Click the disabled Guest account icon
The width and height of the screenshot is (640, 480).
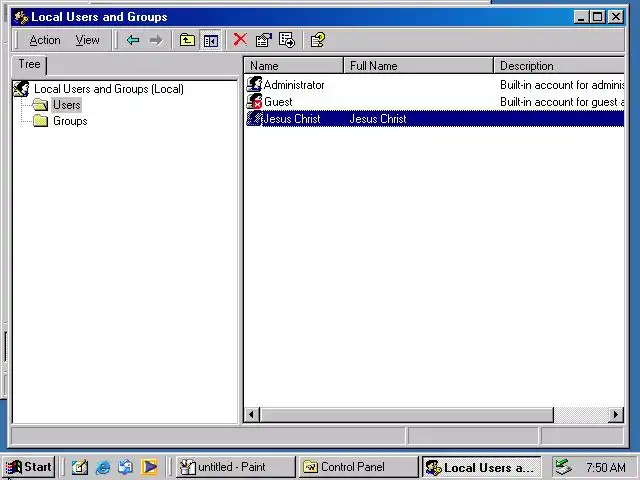pos(254,101)
